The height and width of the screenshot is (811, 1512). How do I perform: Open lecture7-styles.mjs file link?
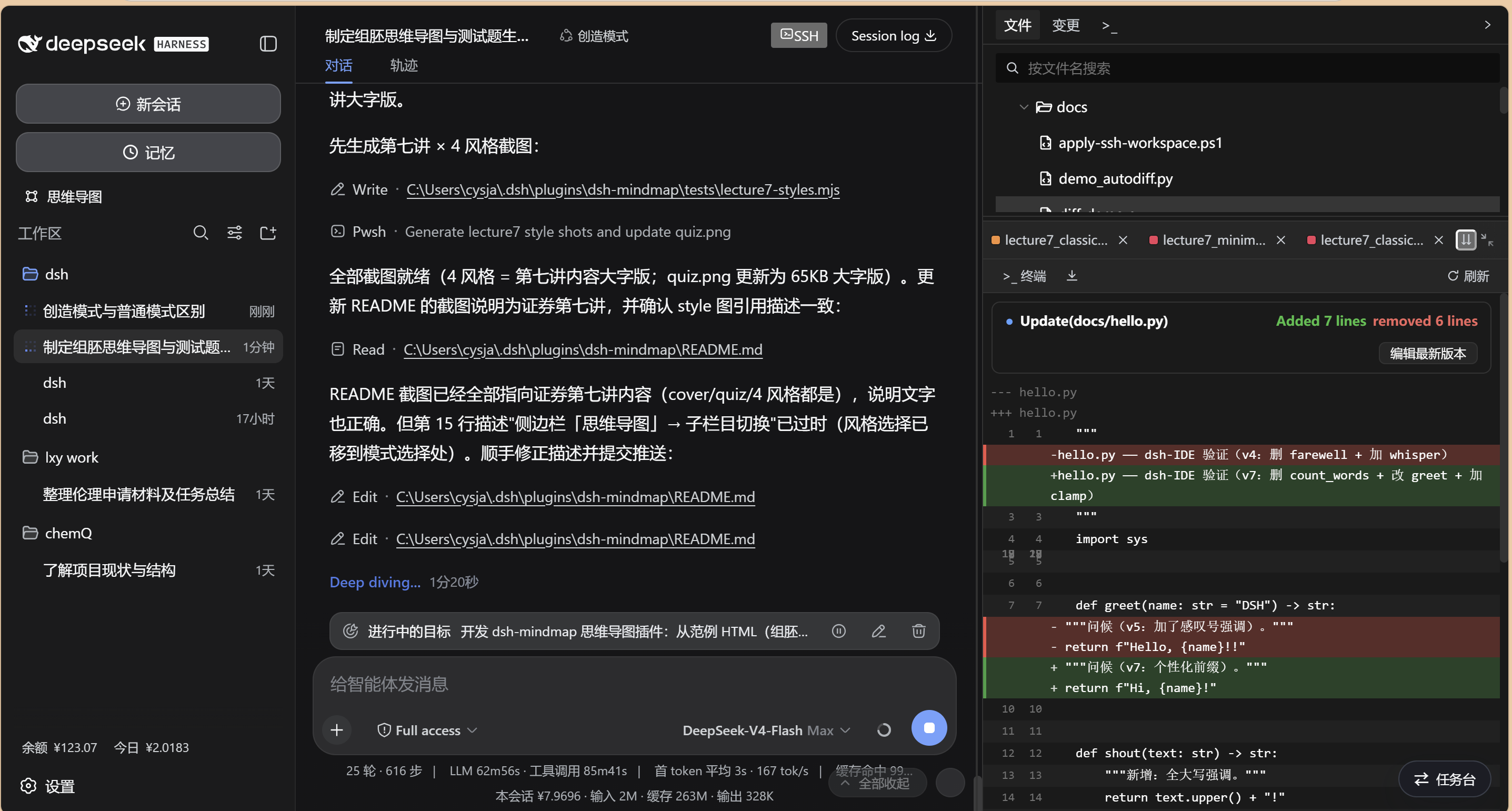pos(623,189)
